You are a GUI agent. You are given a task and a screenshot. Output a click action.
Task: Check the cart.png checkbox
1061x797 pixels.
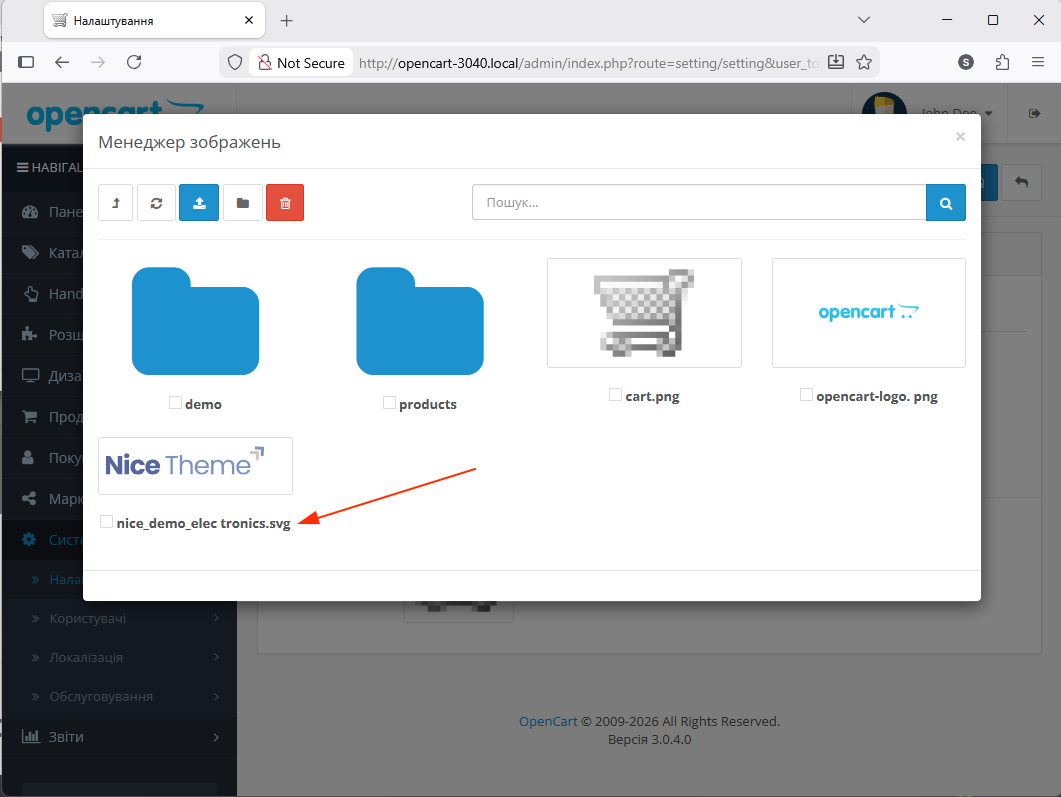click(x=615, y=394)
